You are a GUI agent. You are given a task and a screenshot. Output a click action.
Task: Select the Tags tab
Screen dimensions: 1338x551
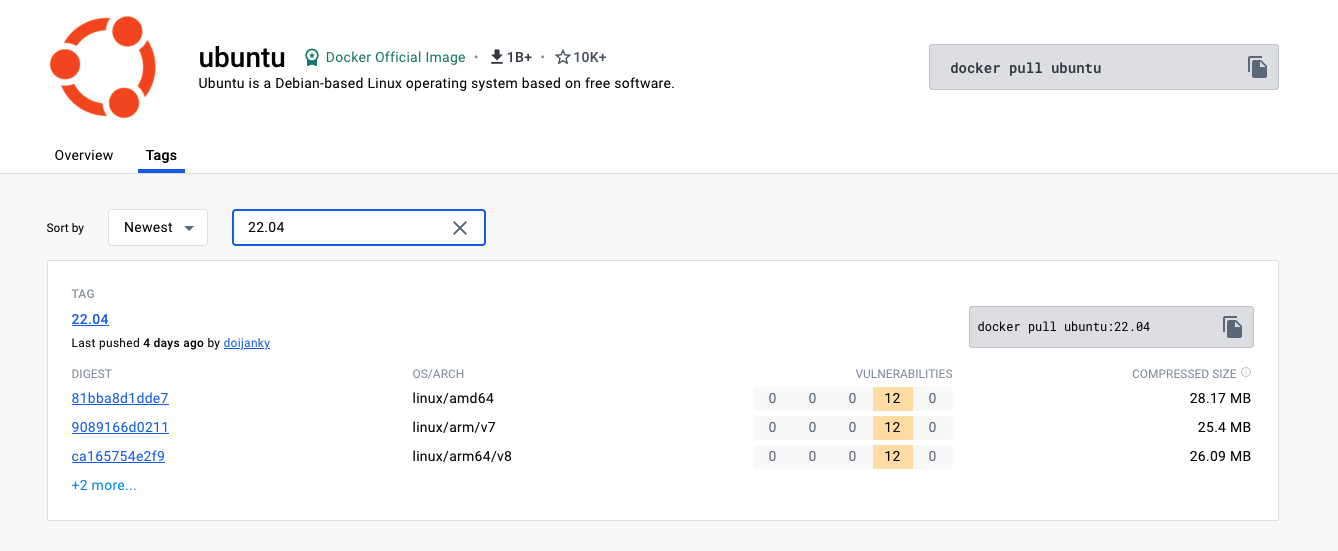pos(161,155)
